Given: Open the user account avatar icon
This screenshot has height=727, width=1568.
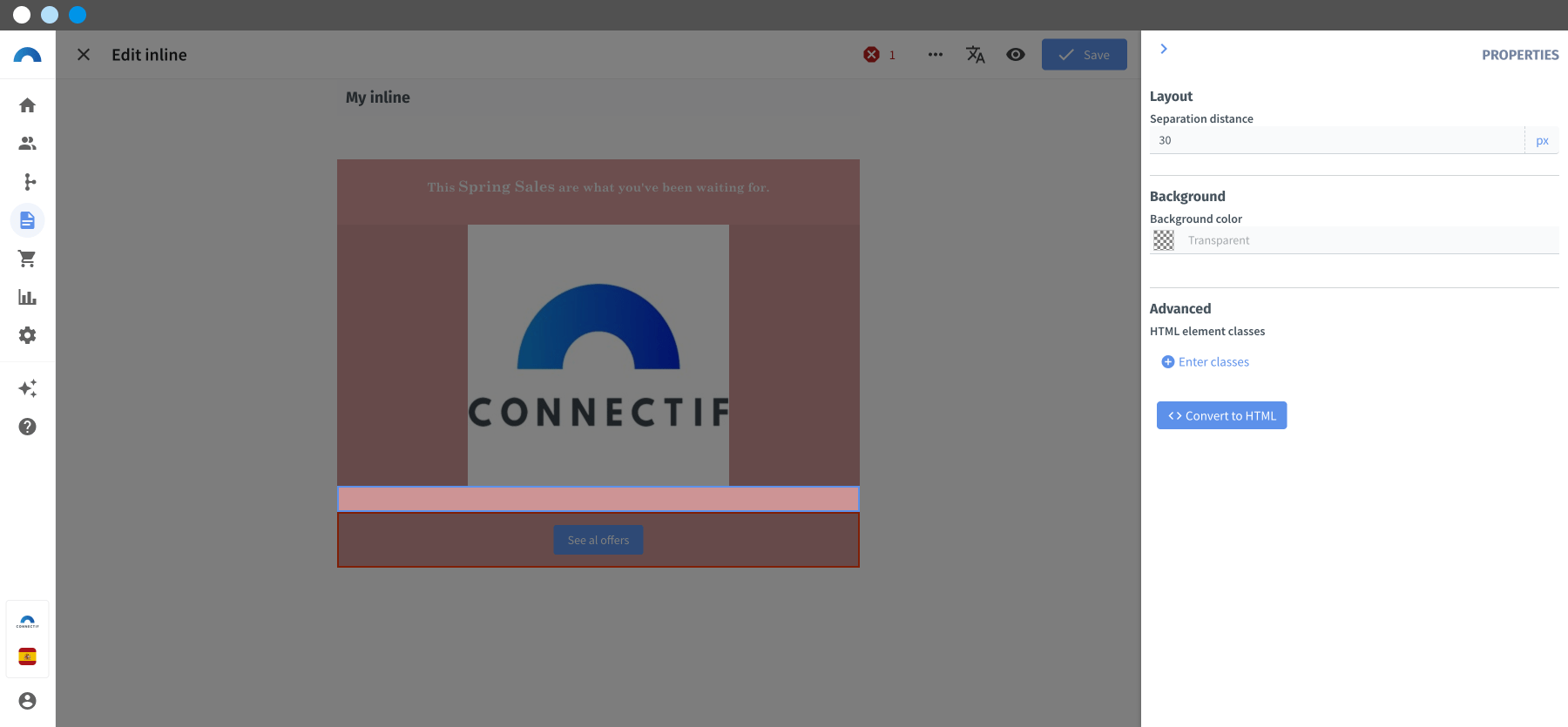Looking at the screenshot, I should point(27,701).
